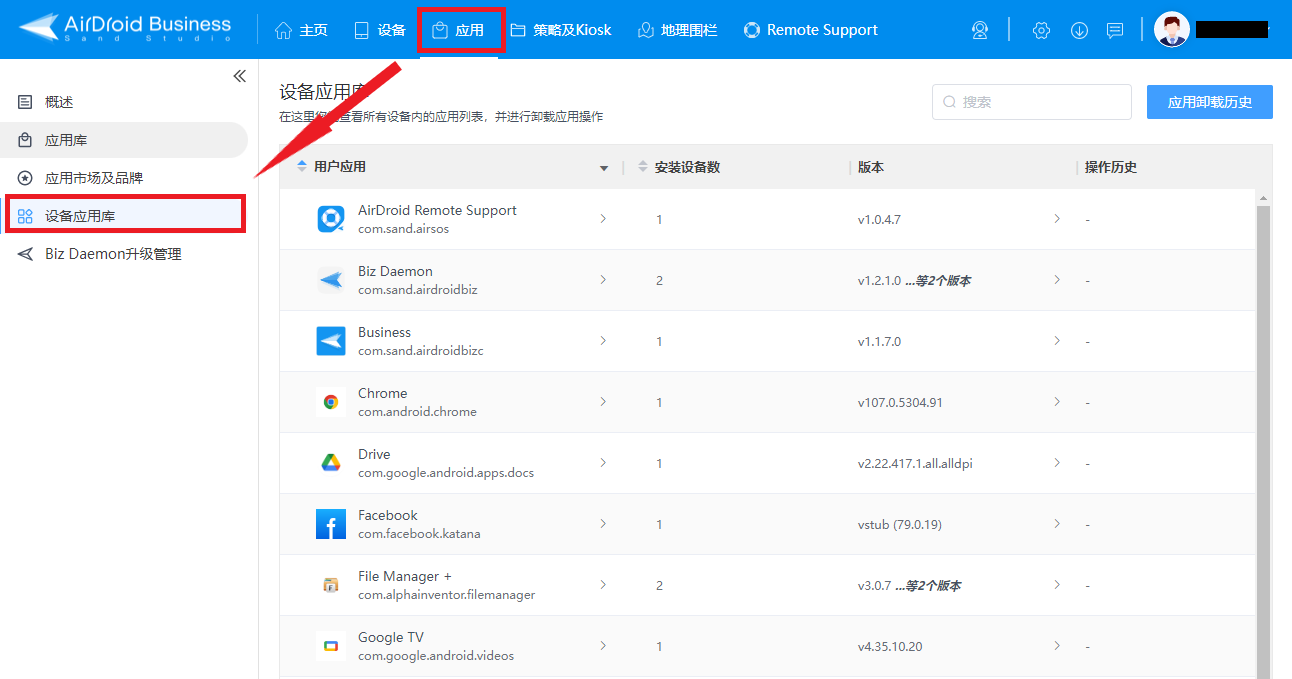Click the Drive app icon
Image resolution: width=1292 pixels, height=679 pixels.
coord(331,463)
